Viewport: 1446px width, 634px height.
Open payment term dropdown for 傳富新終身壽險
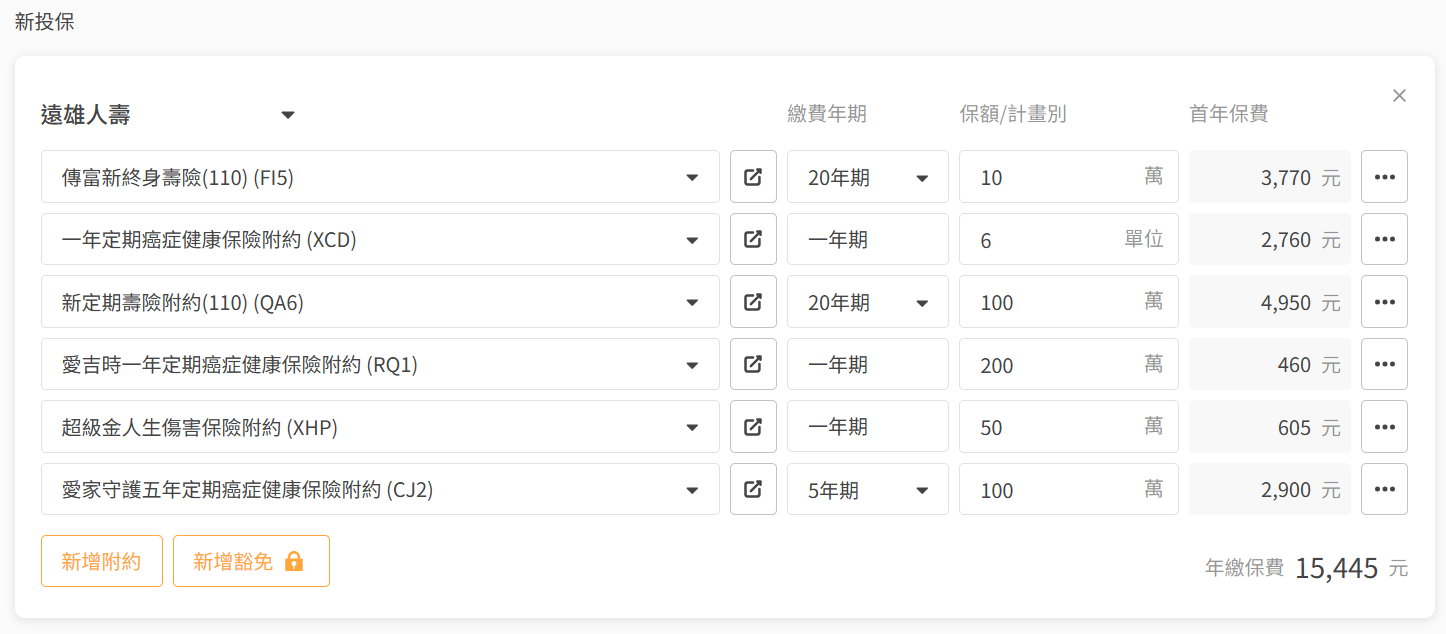867,177
